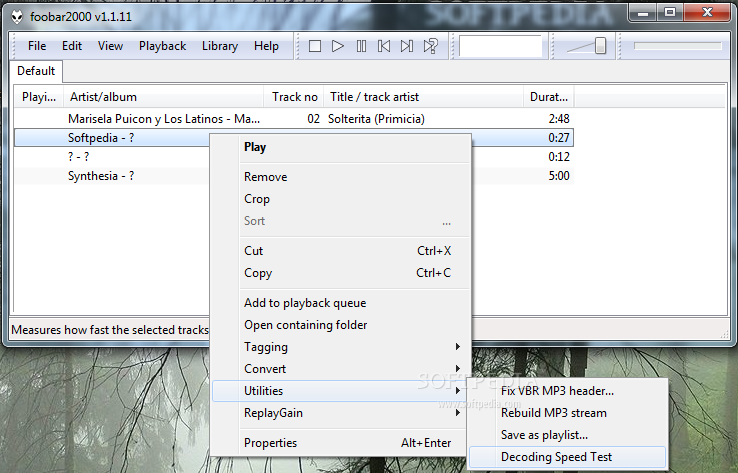Sort by the Artist/album column header
Viewport: 738px width, 473px height.
point(164,97)
